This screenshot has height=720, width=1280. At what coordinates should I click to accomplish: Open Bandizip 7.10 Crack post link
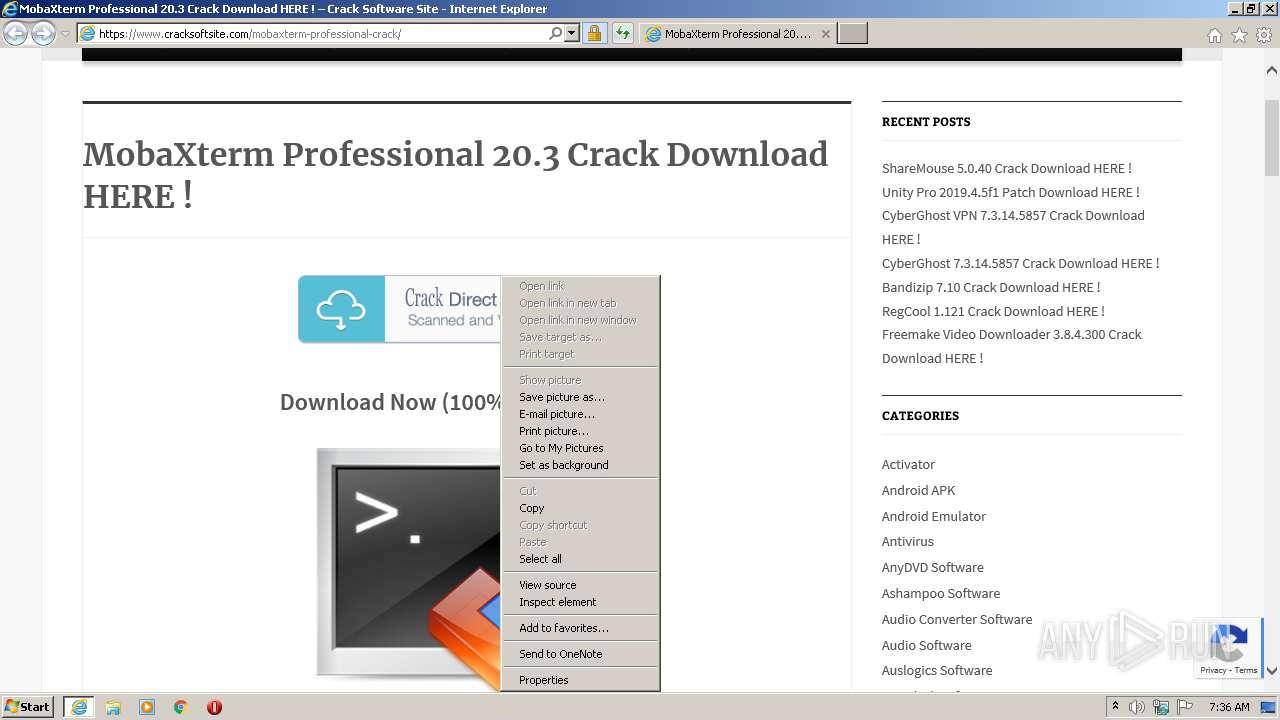point(991,287)
